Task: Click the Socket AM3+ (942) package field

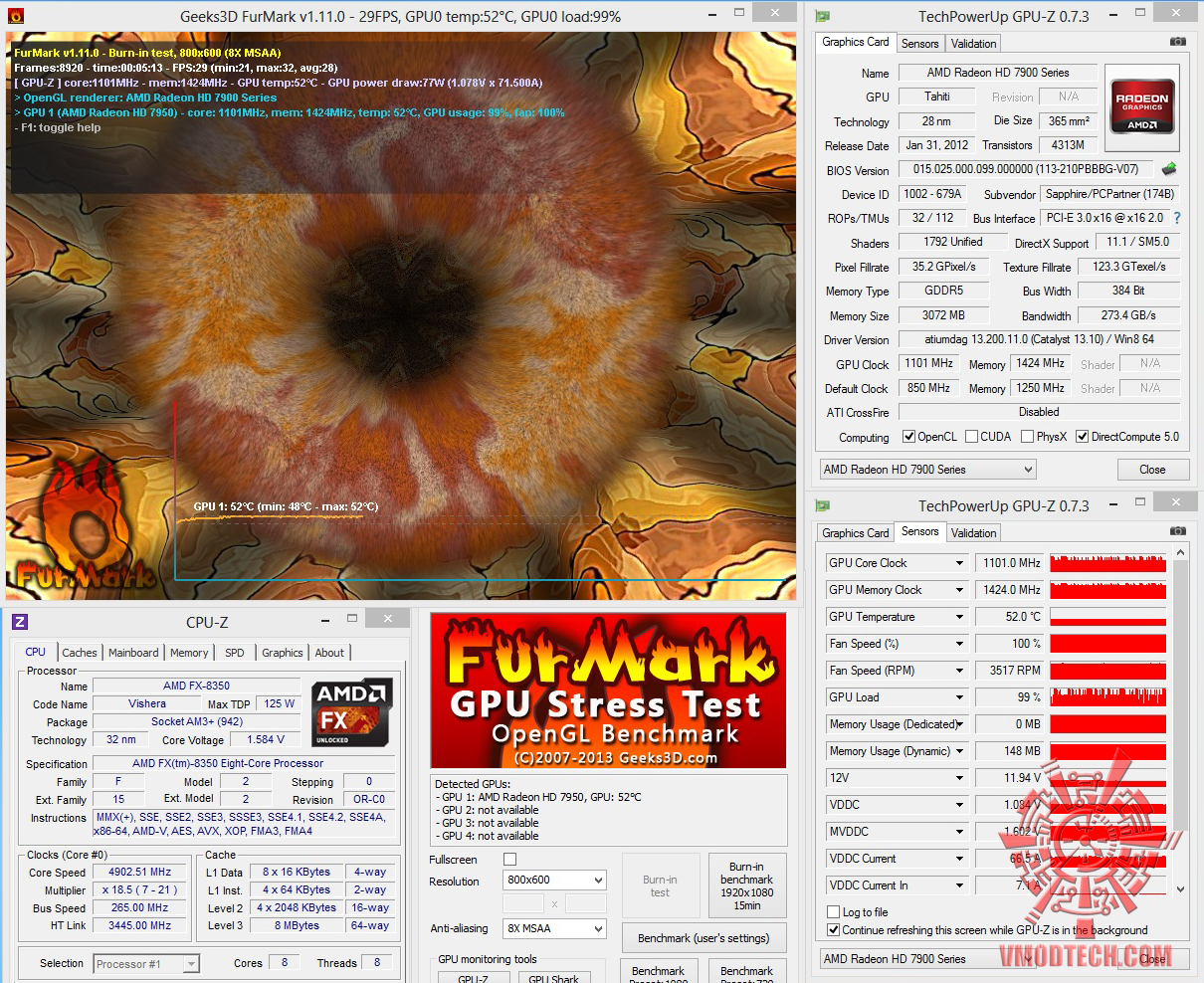Action: [x=196, y=721]
